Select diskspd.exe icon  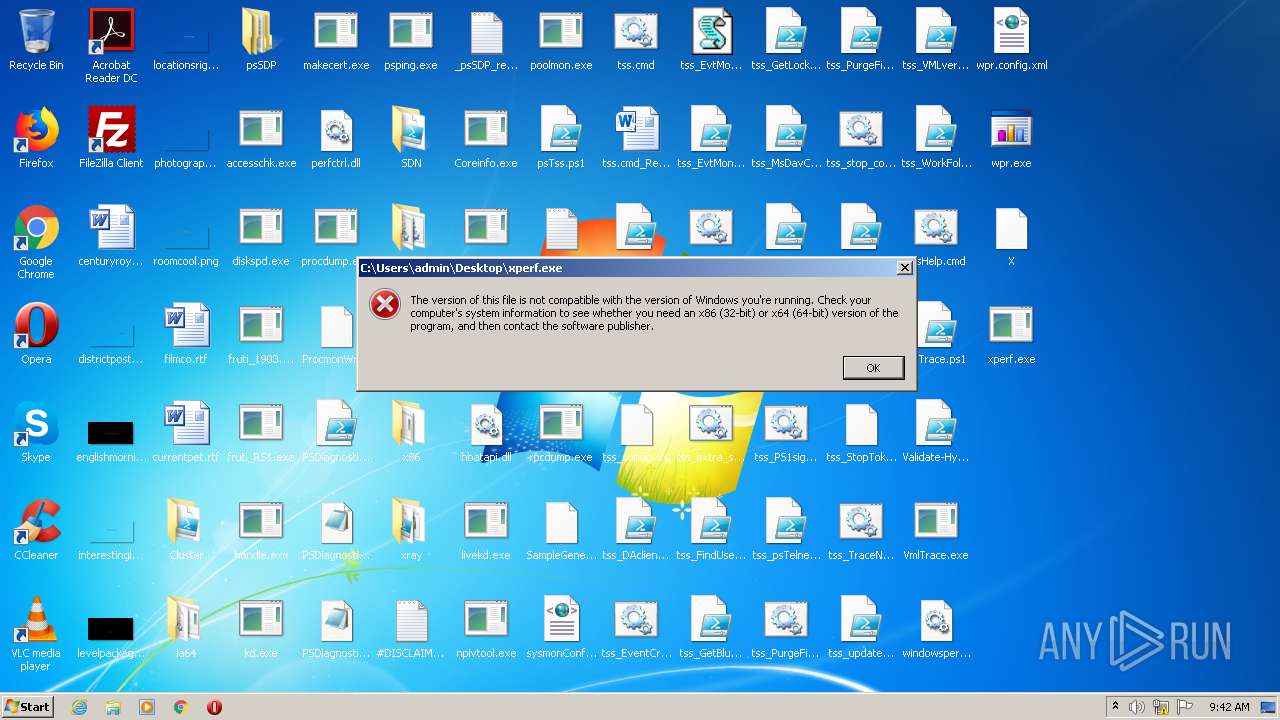point(261,236)
